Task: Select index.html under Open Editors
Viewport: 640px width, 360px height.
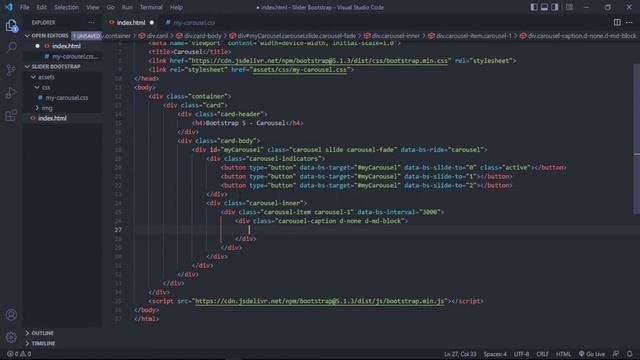Action: point(66,46)
